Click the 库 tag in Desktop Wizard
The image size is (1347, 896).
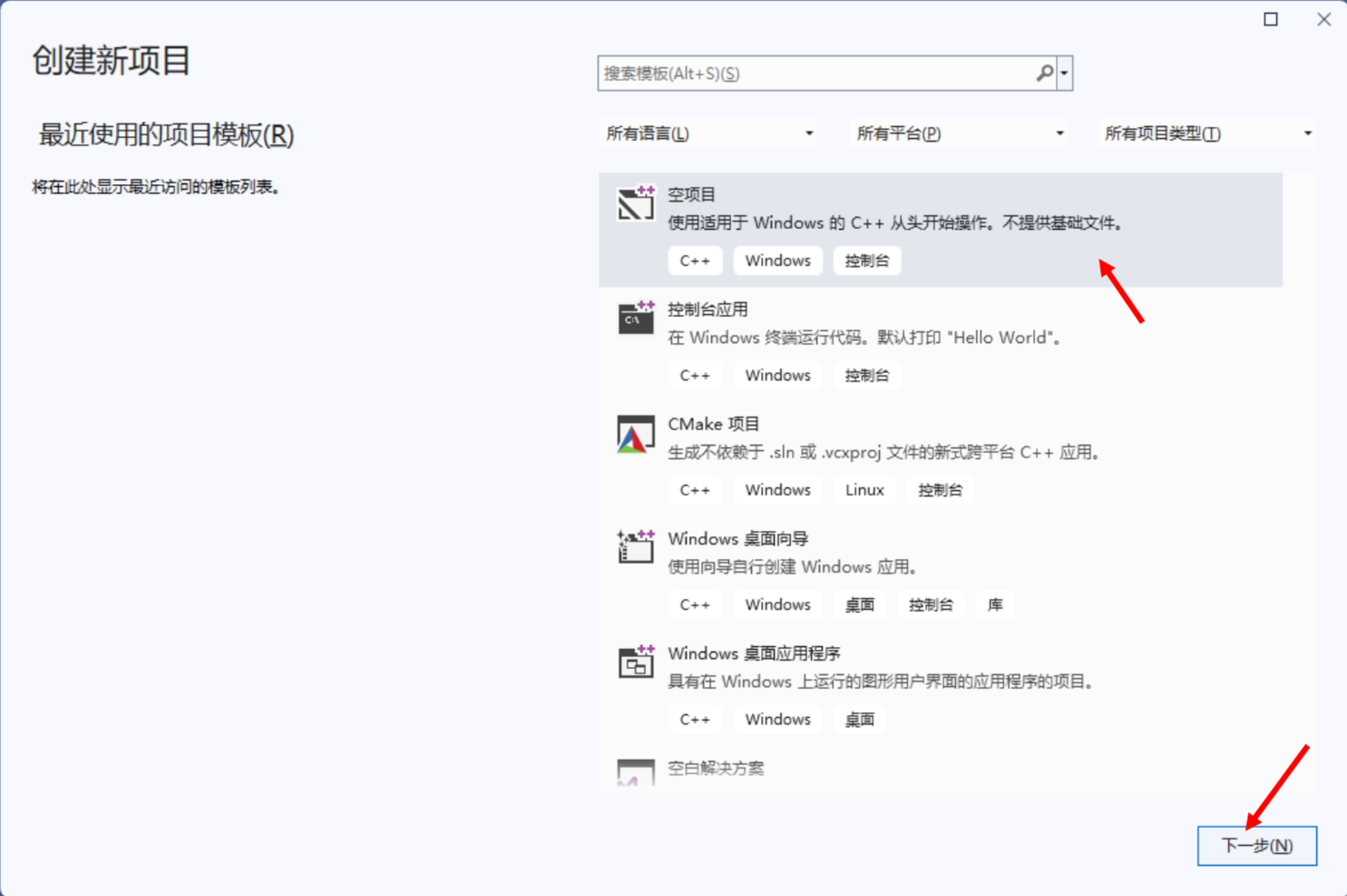click(x=995, y=605)
